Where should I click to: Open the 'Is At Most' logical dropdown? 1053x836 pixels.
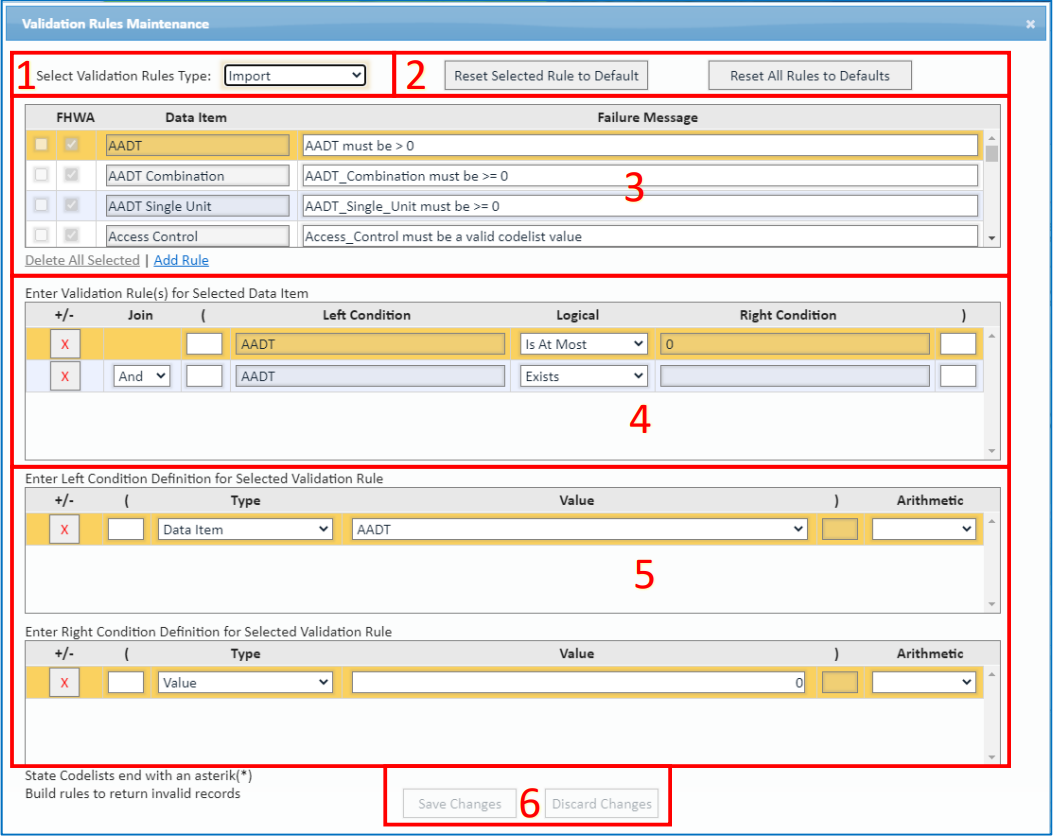(x=584, y=344)
